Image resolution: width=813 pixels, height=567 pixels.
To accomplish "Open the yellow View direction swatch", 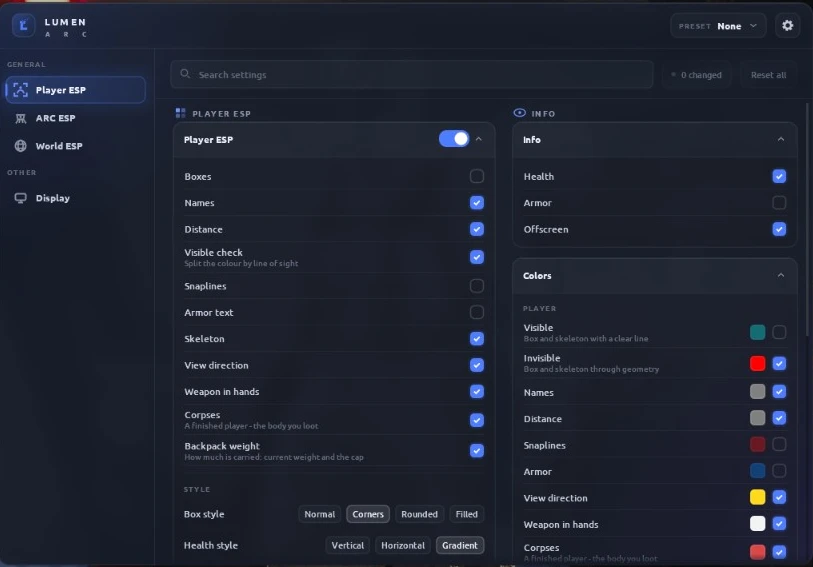I will tap(757, 497).
